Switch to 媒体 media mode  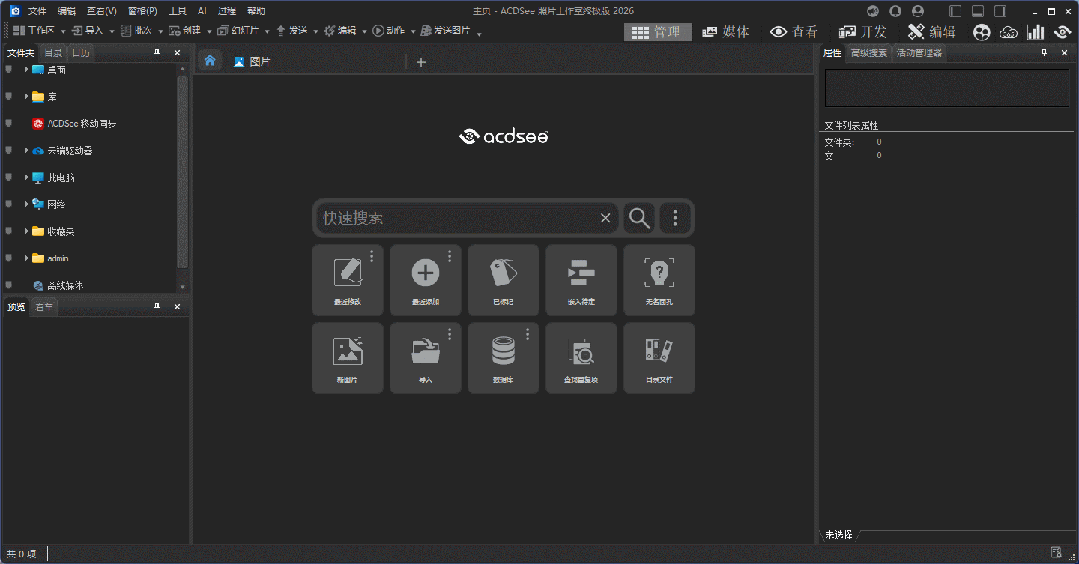tap(726, 32)
